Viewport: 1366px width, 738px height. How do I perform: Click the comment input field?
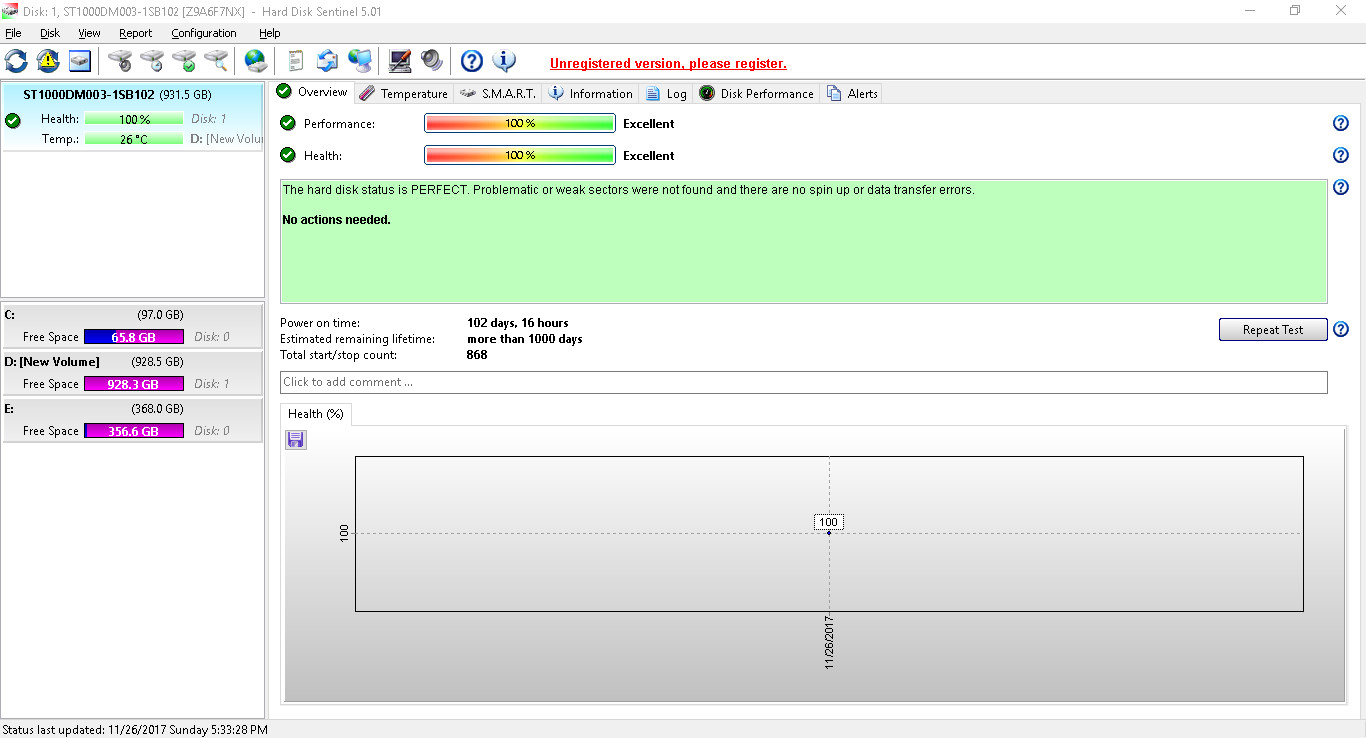pos(803,382)
